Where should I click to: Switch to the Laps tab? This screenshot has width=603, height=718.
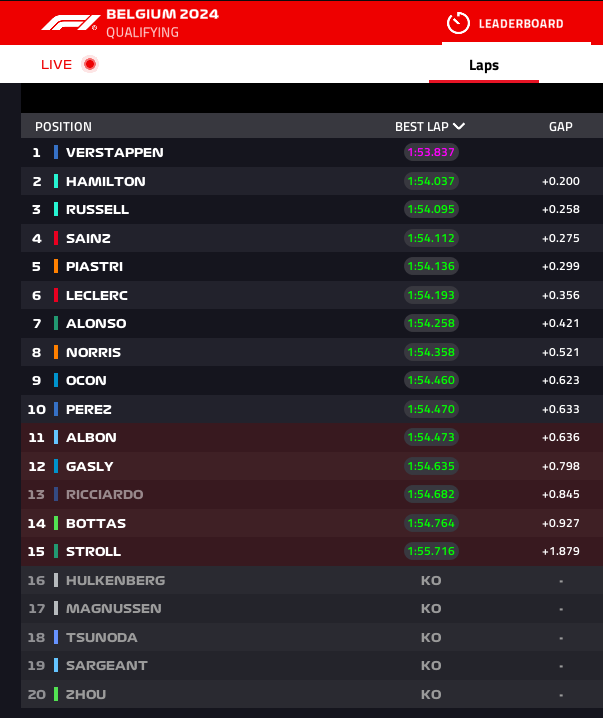[x=483, y=65]
